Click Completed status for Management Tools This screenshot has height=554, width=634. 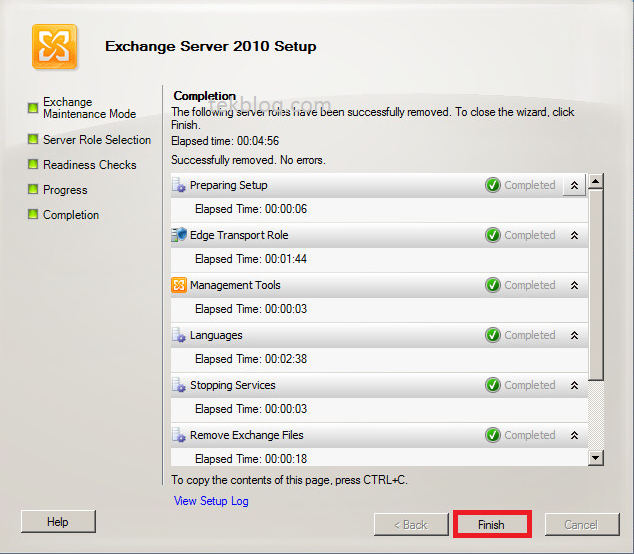click(x=530, y=285)
